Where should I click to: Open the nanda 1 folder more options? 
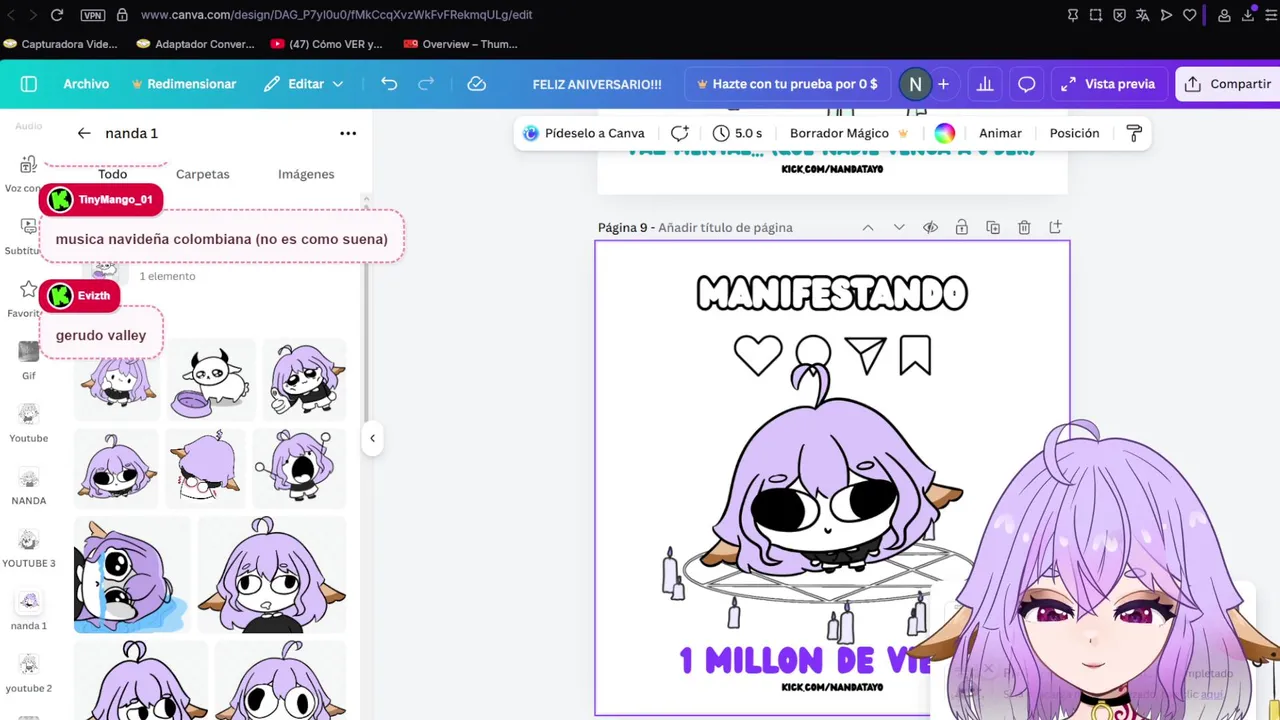tap(348, 133)
